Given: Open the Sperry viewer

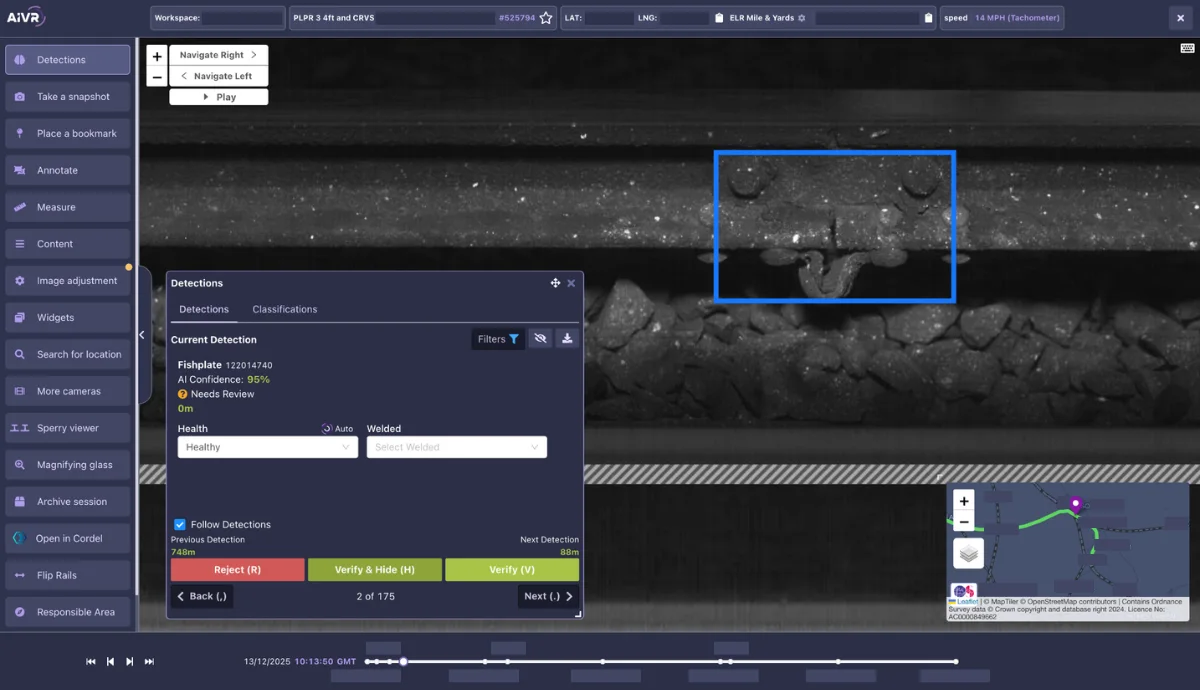Looking at the screenshot, I should click(x=68, y=428).
